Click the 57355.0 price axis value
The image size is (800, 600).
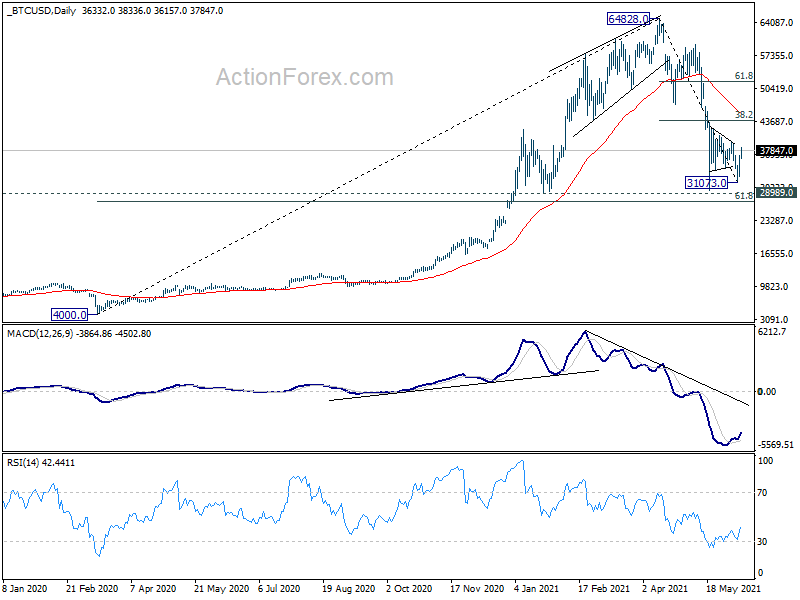click(777, 56)
